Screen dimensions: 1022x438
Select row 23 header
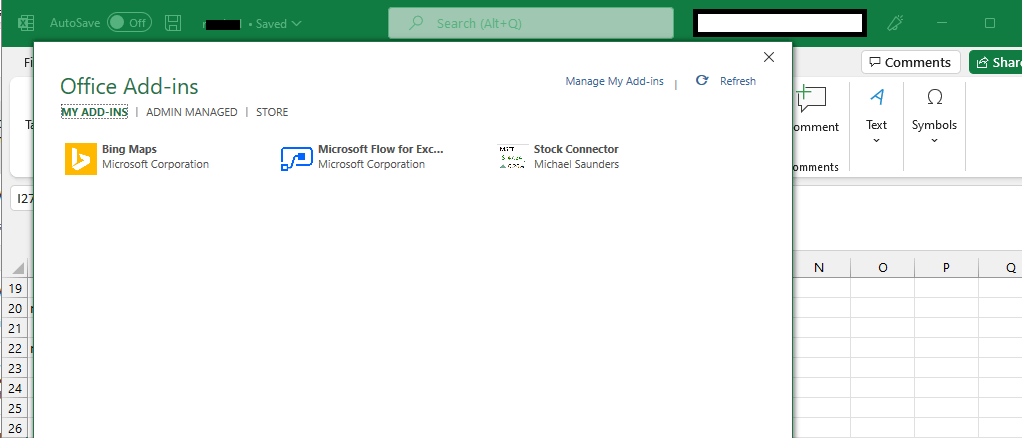tap(15, 368)
